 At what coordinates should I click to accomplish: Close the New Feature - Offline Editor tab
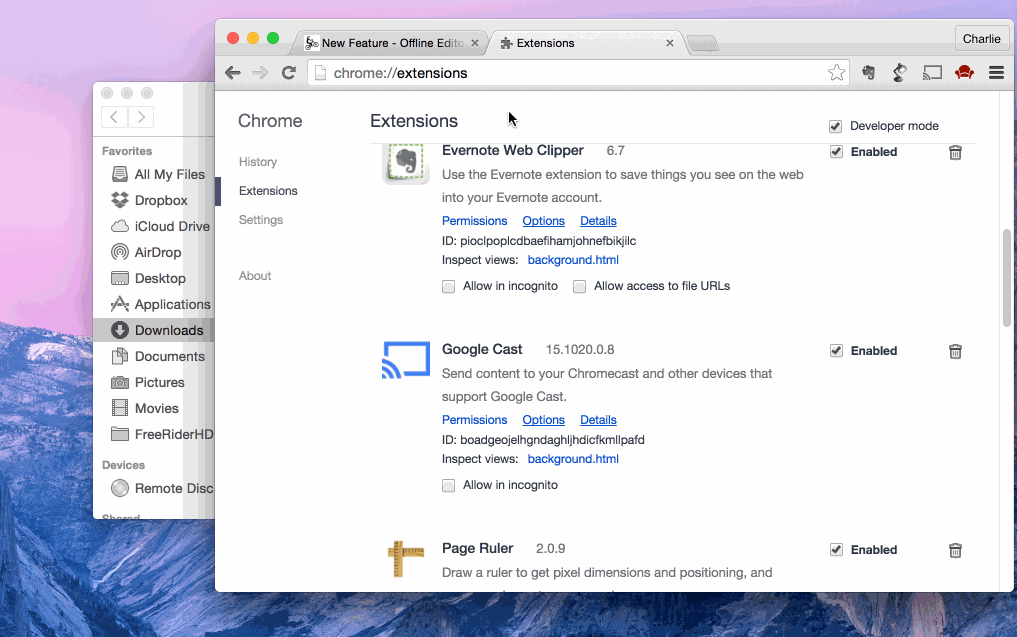click(475, 43)
